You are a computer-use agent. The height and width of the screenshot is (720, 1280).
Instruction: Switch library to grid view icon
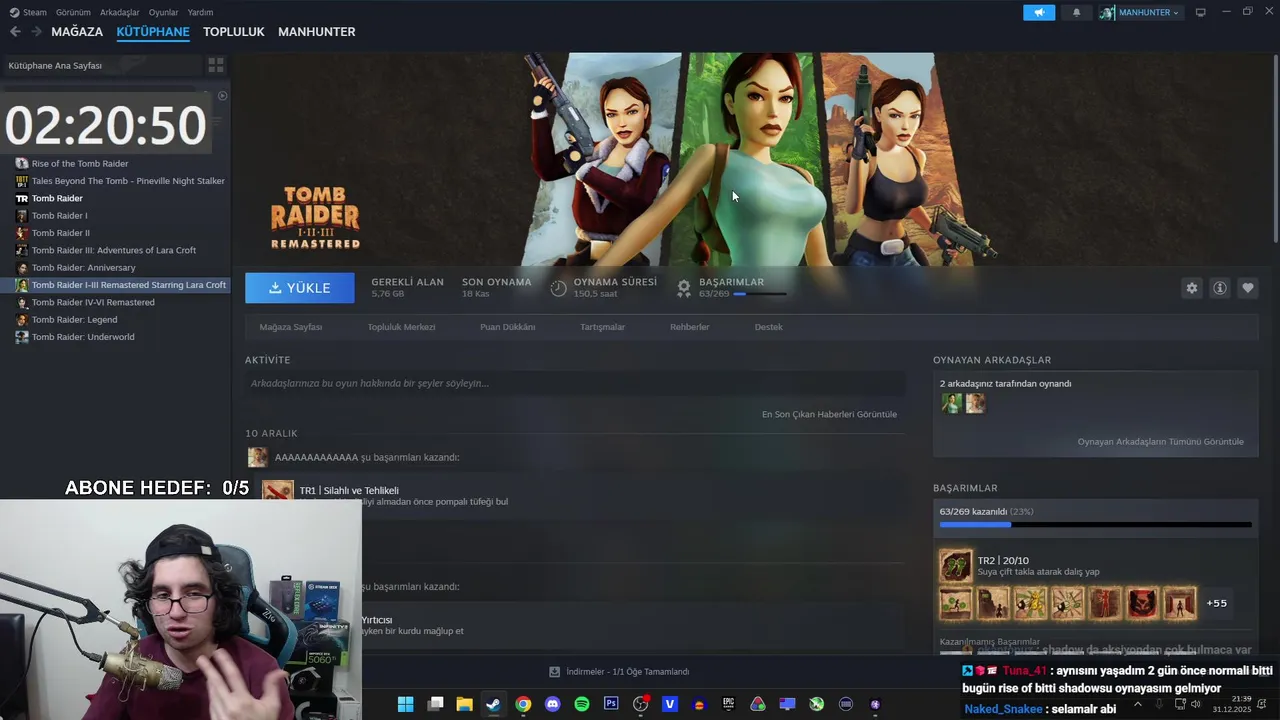(215, 65)
